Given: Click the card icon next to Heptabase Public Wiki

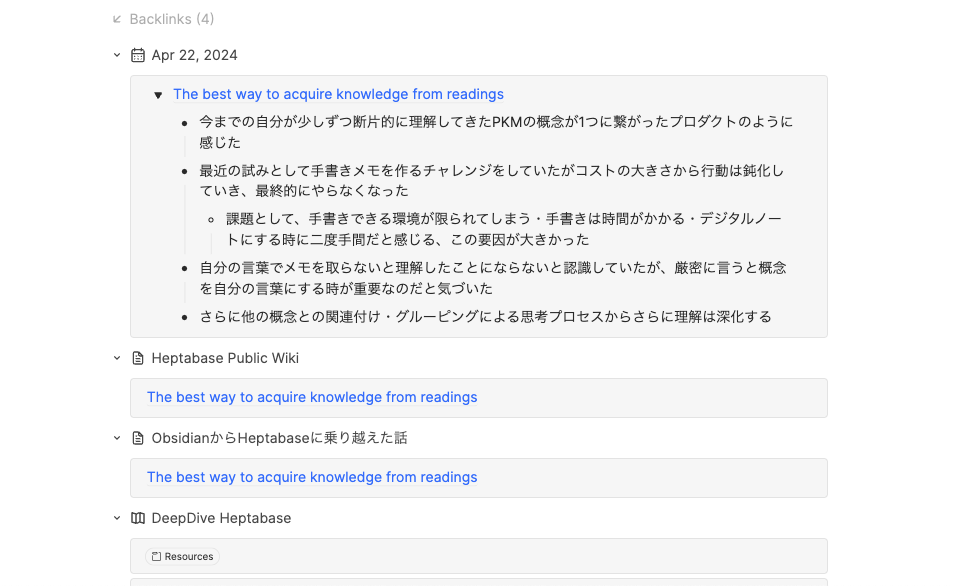Looking at the screenshot, I should coord(138,358).
